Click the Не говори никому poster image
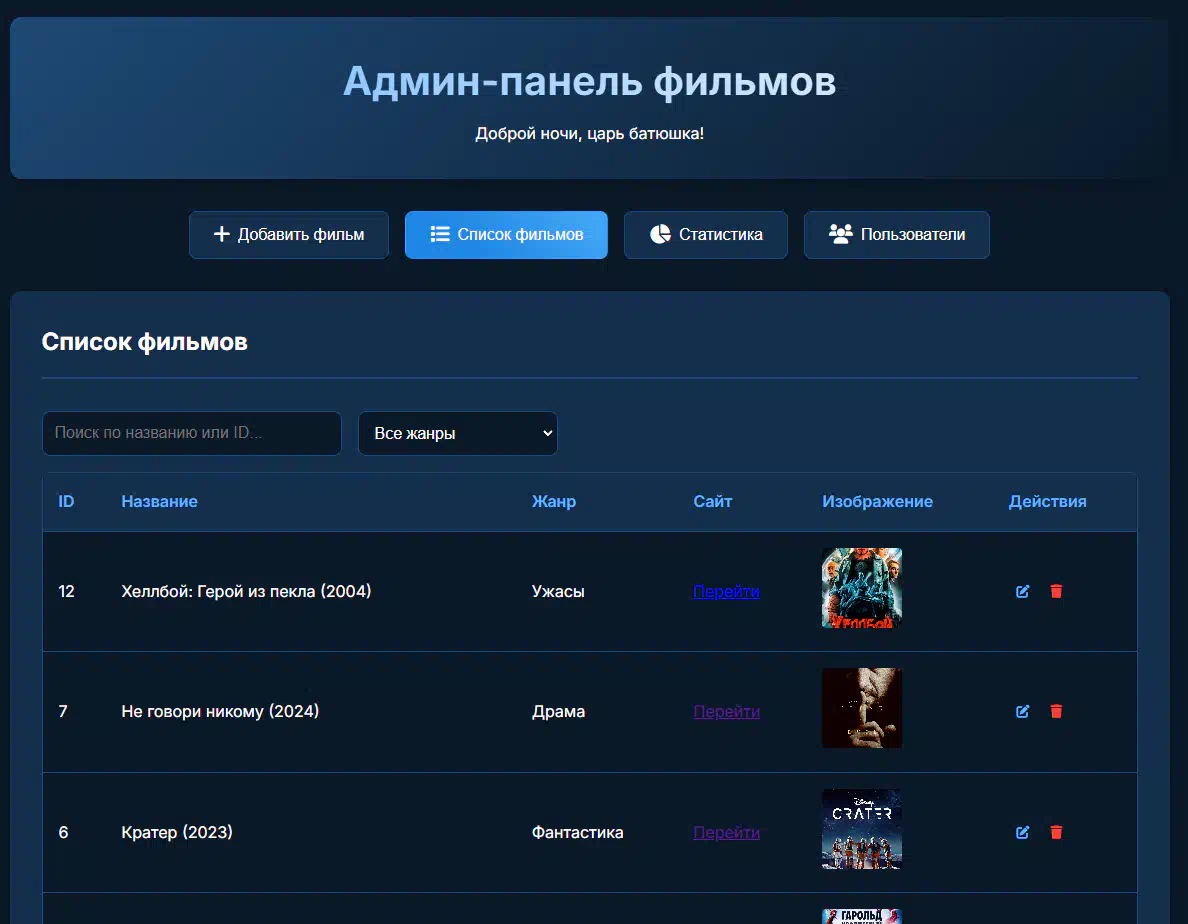Viewport: 1188px width, 924px height. pyautogui.click(x=861, y=708)
